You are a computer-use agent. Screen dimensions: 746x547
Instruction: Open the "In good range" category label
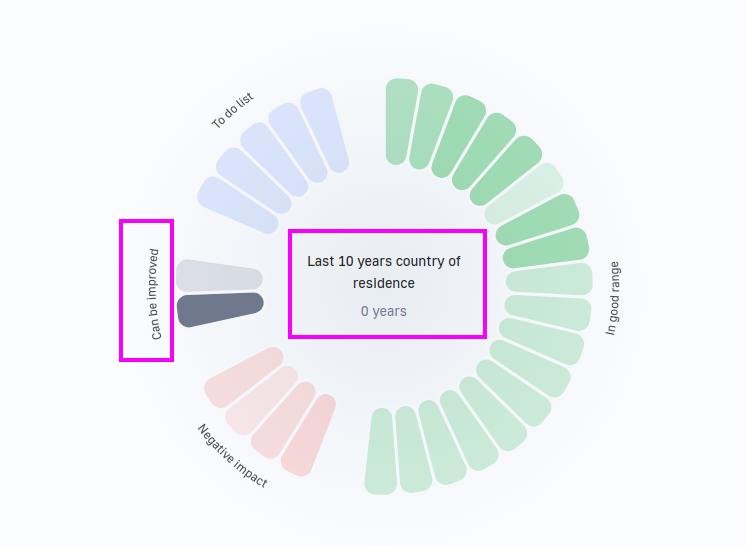(x=613, y=298)
